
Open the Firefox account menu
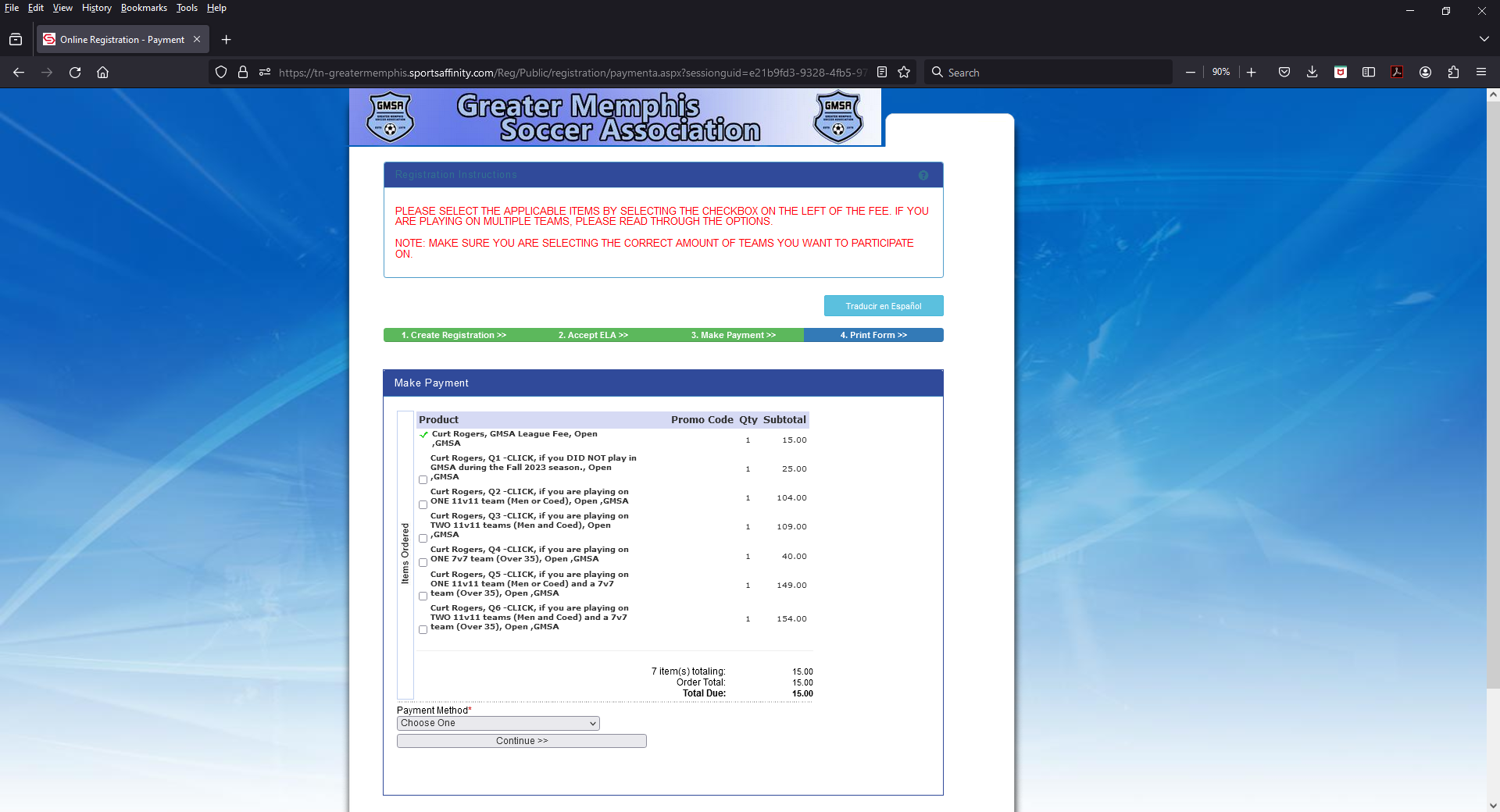tap(1425, 73)
